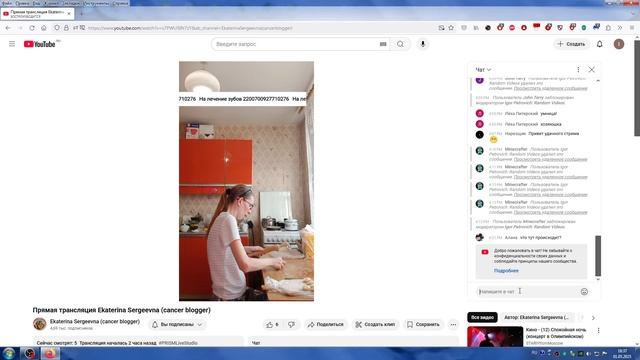Screen dimensions: 640x360
Task: Select the Все видео filter chip
Action: [482, 317]
